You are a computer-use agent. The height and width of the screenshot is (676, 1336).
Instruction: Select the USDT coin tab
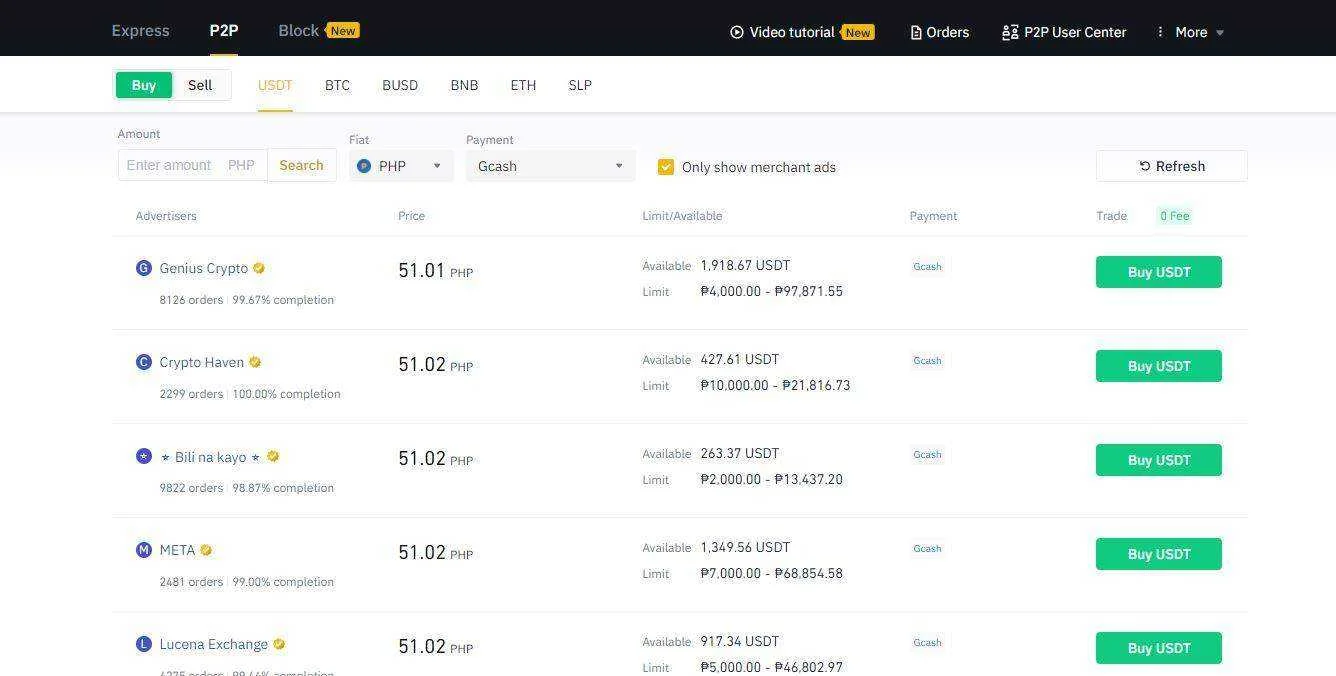pos(275,85)
